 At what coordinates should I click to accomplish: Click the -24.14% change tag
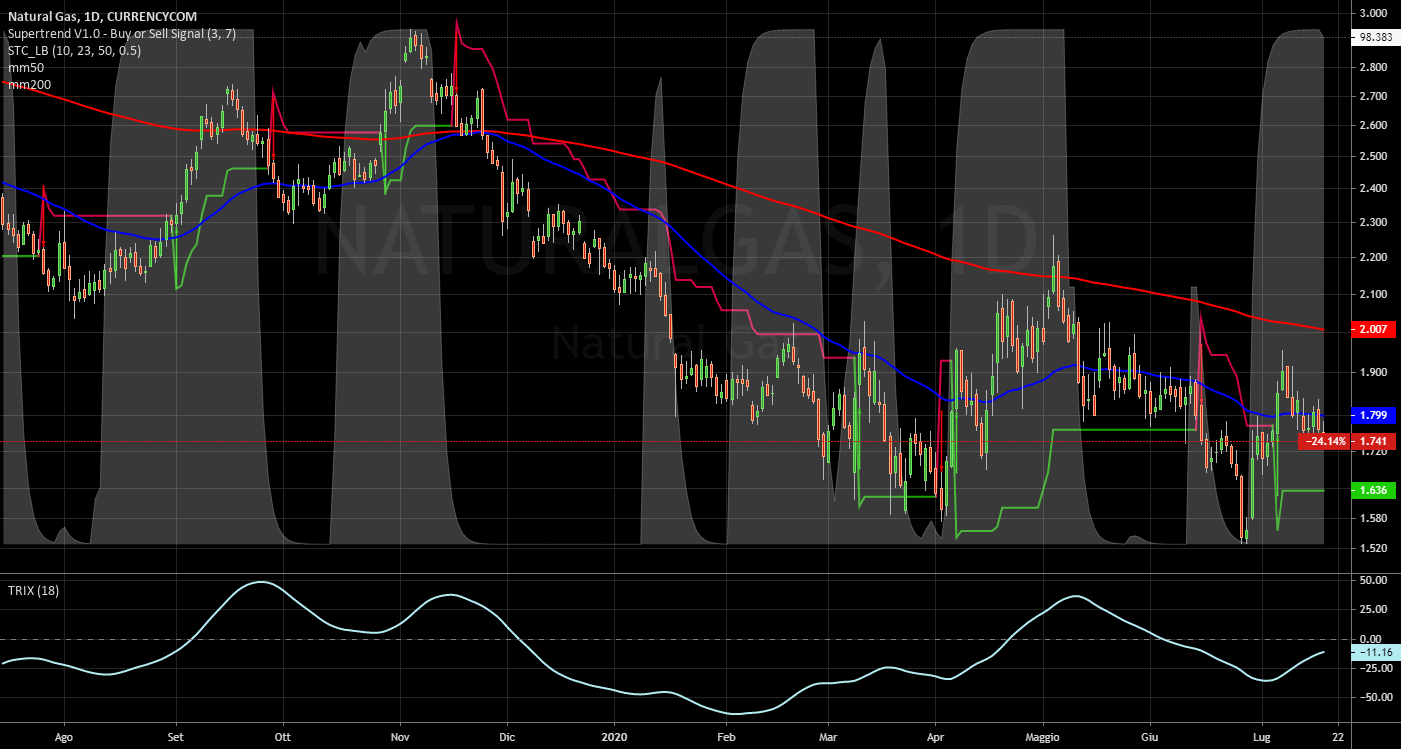click(1324, 441)
